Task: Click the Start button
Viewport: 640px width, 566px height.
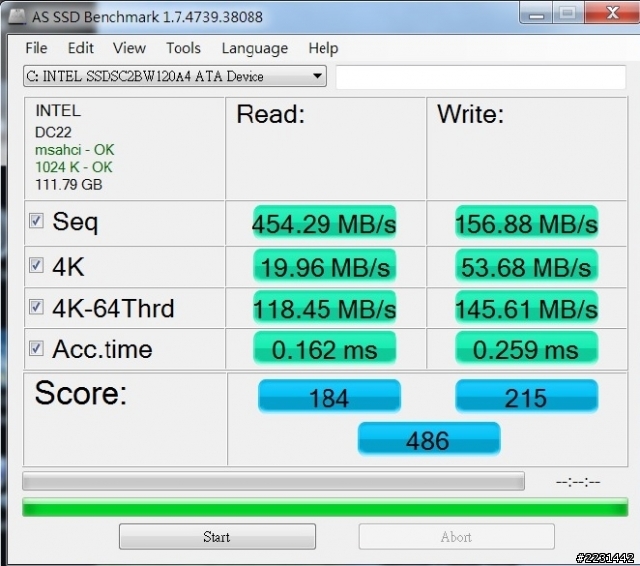Action: (217, 537)
